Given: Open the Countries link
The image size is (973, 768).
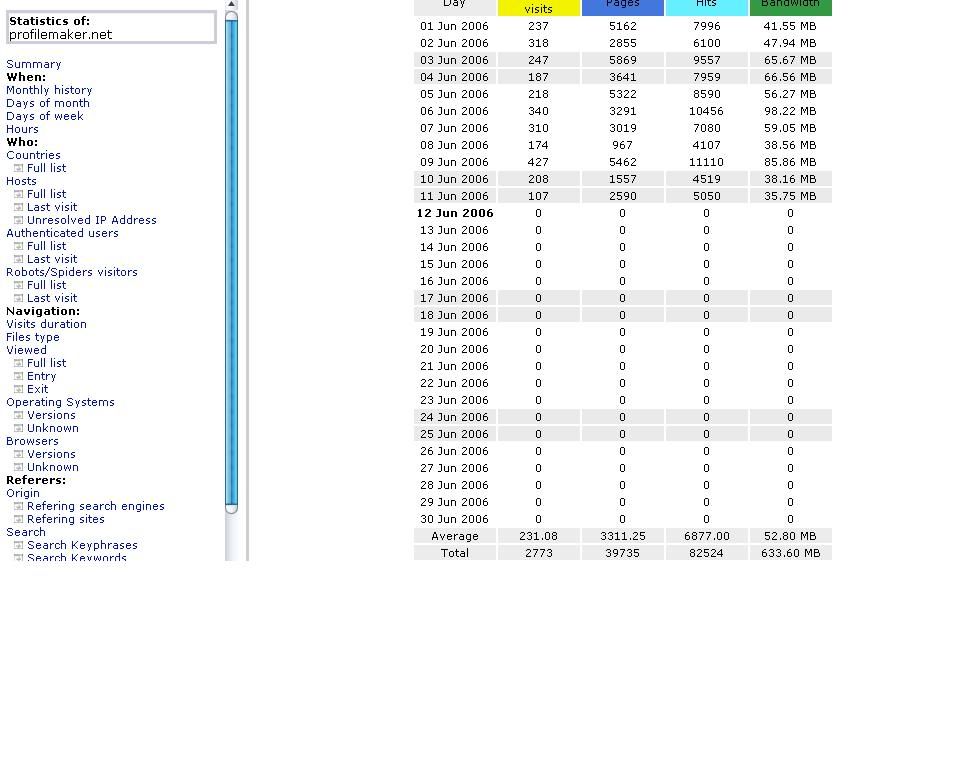Looking at the screenshot, I should [34, 155].
